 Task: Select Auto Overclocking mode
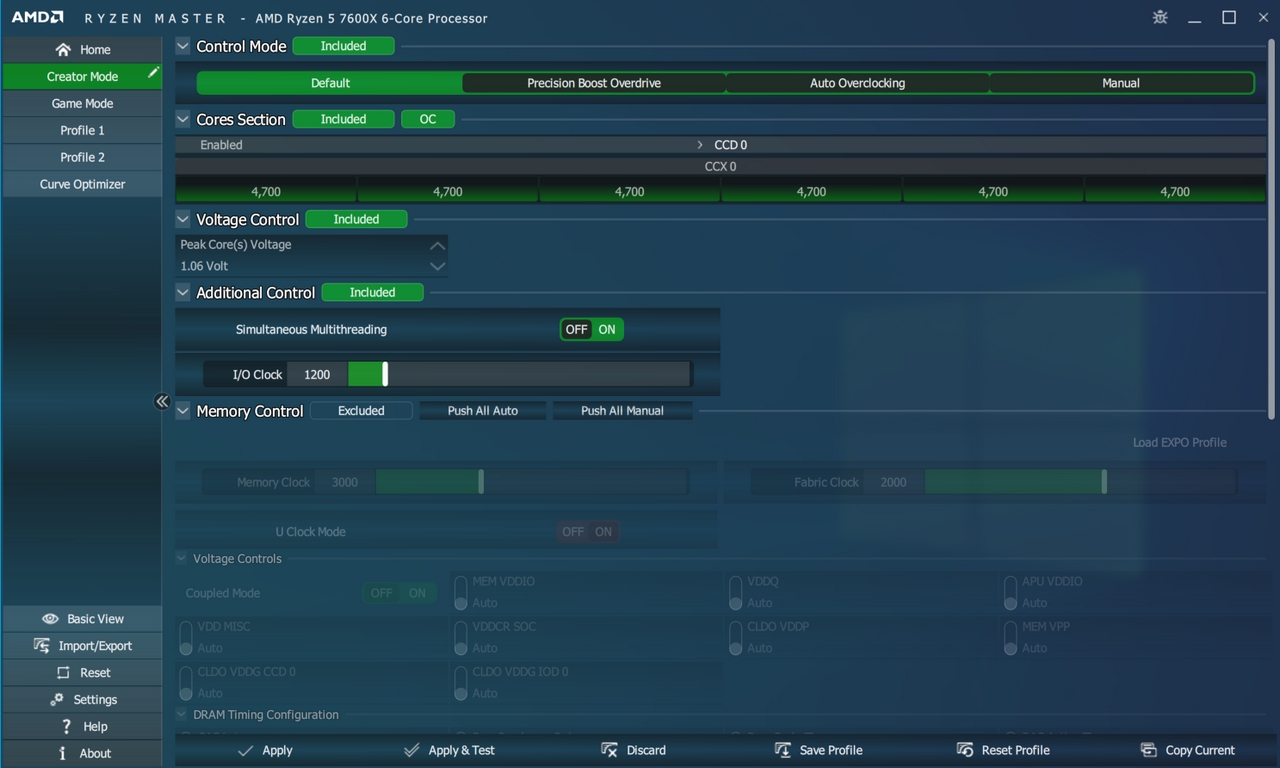tap(857, 83)
